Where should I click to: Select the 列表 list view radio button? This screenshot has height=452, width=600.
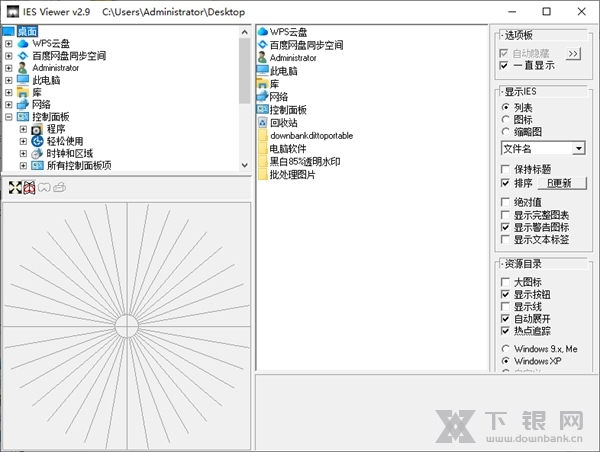pos(505,107)
